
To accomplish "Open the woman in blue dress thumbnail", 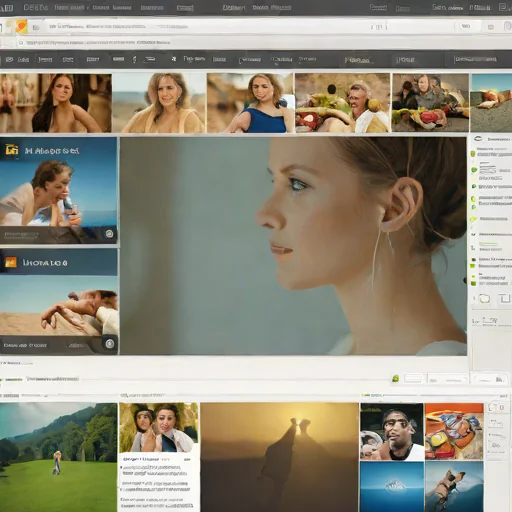I will coord(250,103).
